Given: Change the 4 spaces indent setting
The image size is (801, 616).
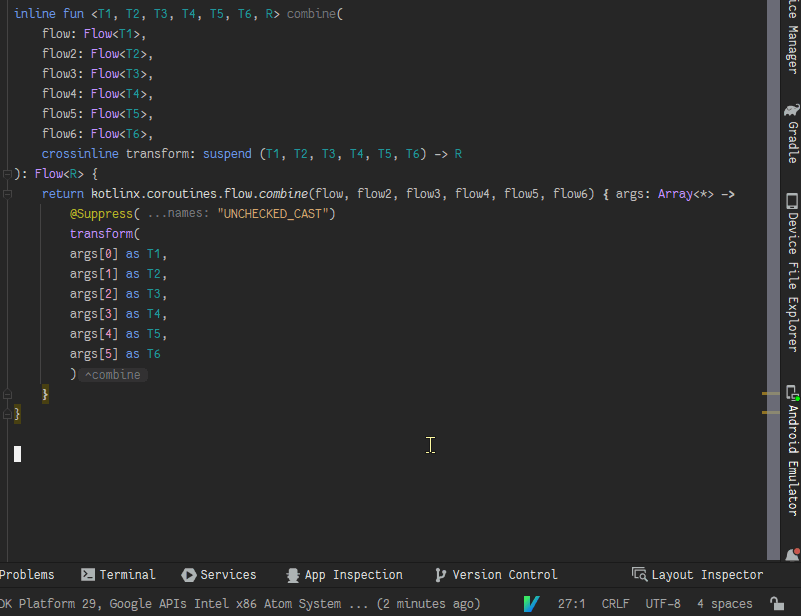Looking at the screenshot, I should 724,604.
